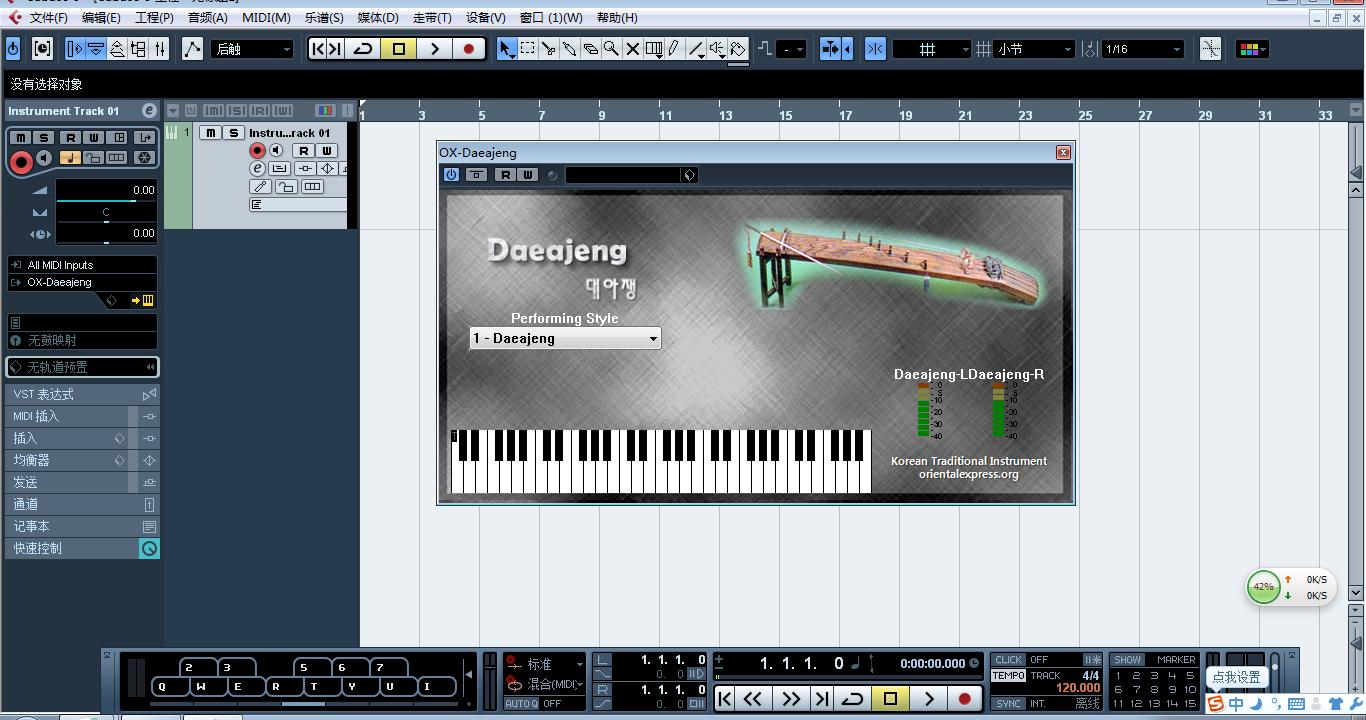Show the Inspector panel
The image size is (1366, 720).
coord(75,48)
